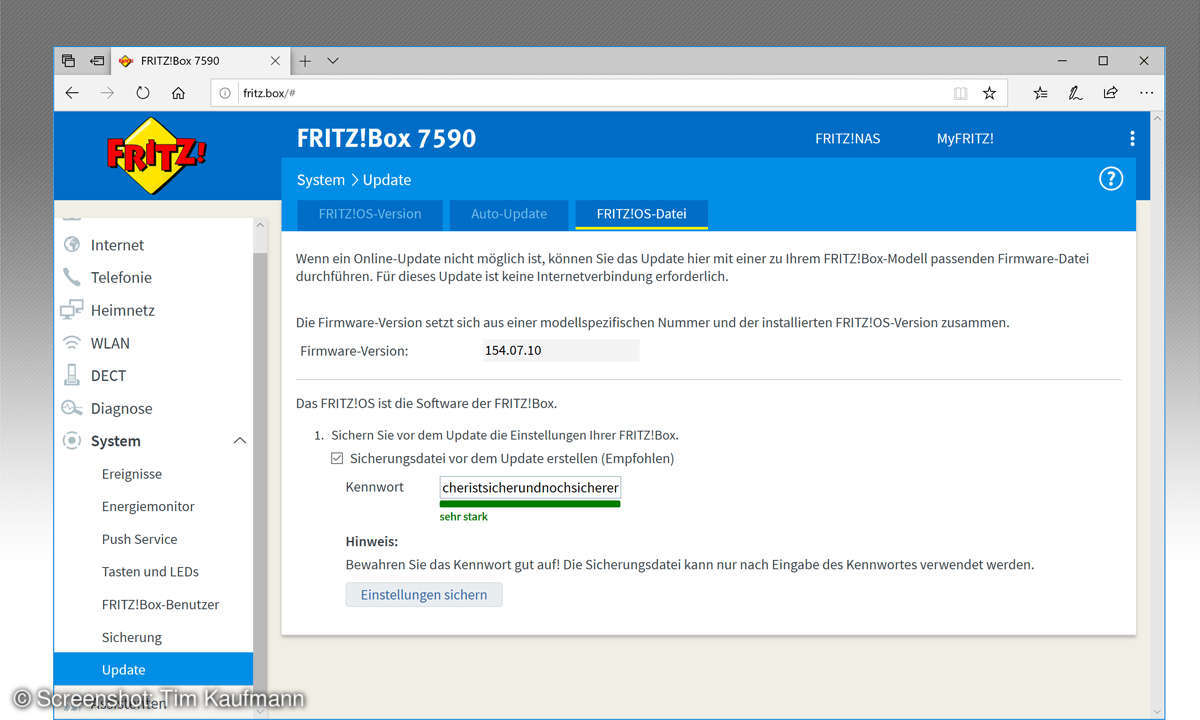Open Heimnetz in the sidebar
Screen dimensions: 1200x720
click(x=122, y=310)
